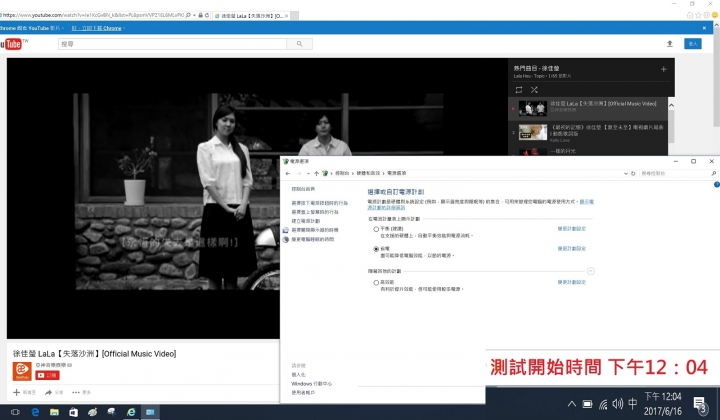The image size is (720, 420).
Task: Open the More three-dots menu under video
Action: click(x=76, y=392)
